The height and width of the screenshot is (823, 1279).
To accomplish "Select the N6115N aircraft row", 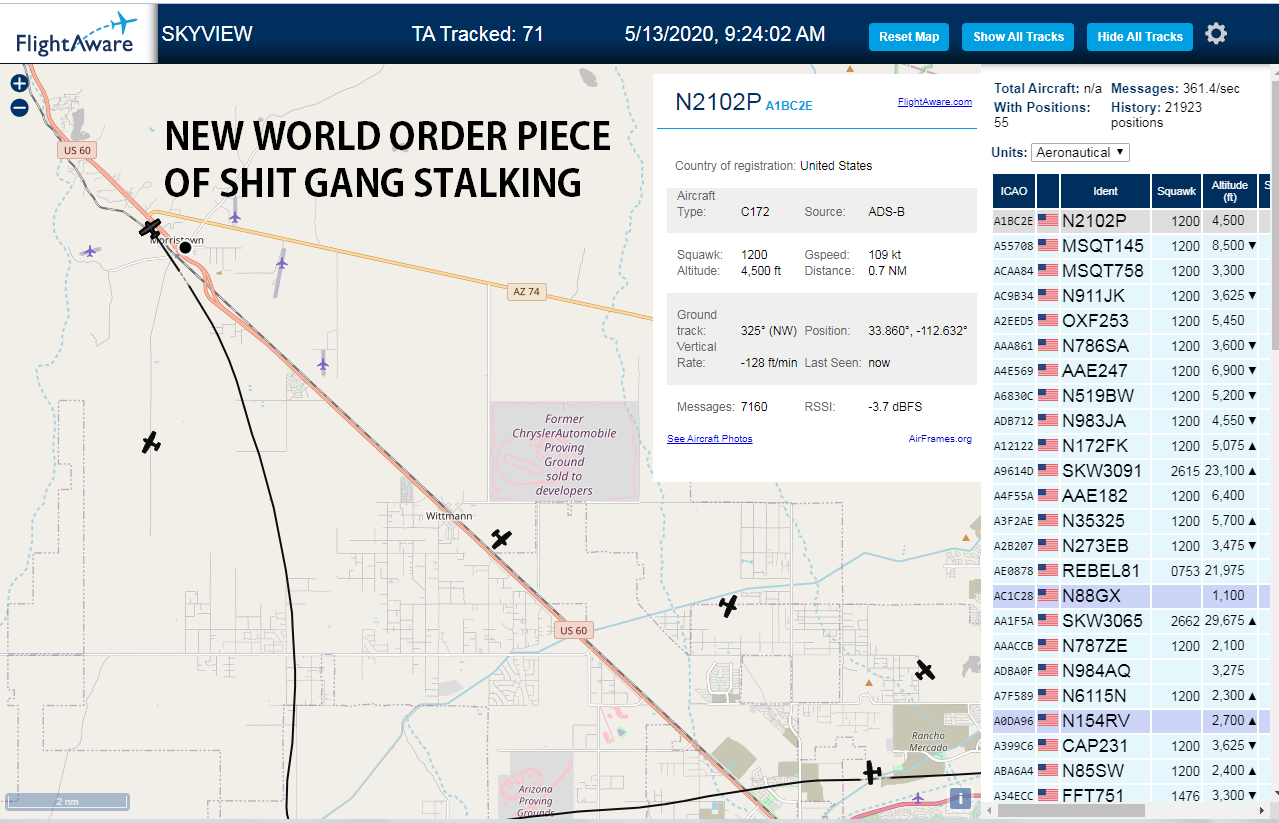I will (1132, 695).
